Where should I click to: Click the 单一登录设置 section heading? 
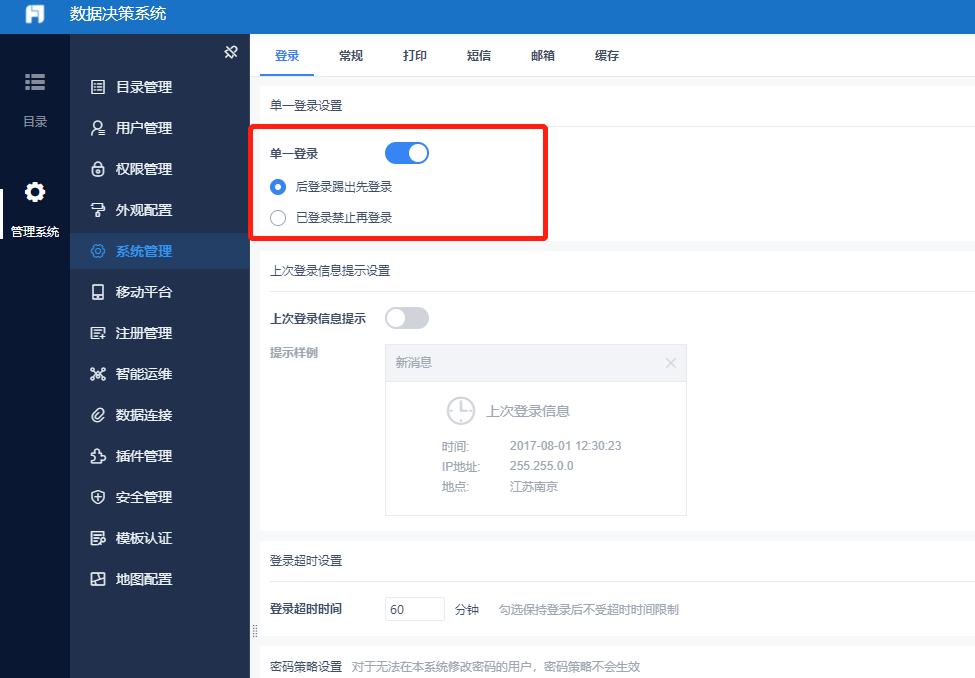click(x=306, y=106)
